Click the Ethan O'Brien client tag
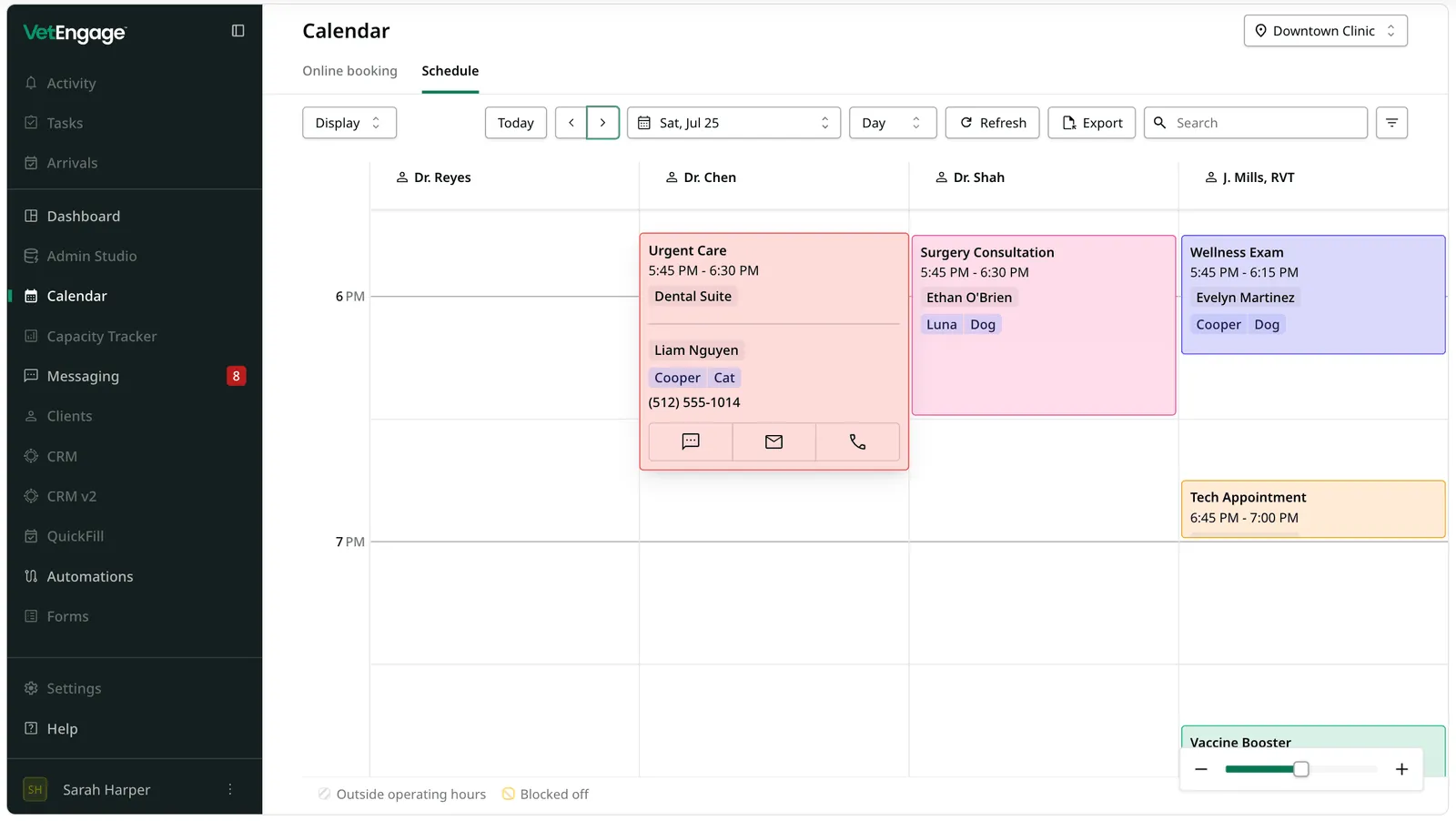Screen dimensions: 1456x821 point(969,298)
